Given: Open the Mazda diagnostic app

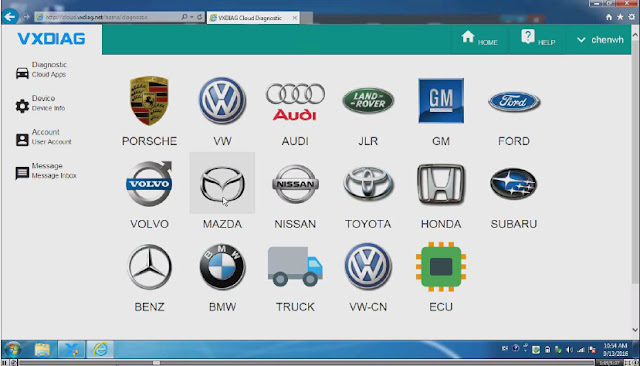Looking at the screenshot, I should point(222,184).
